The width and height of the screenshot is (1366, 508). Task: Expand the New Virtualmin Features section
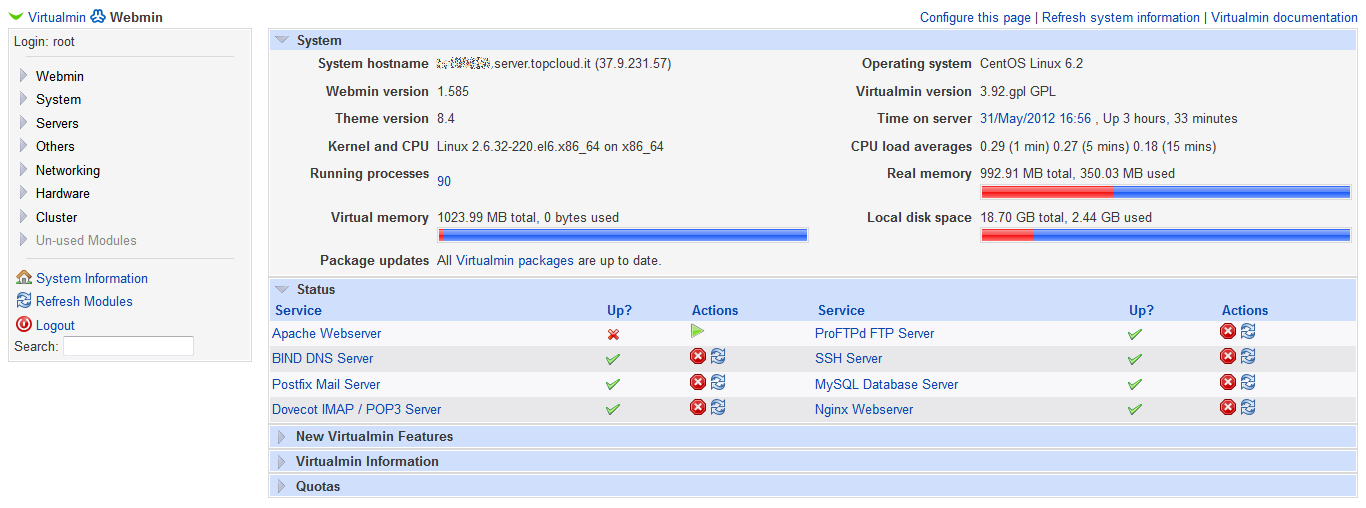pyautogui.click(x=282, y=437)
